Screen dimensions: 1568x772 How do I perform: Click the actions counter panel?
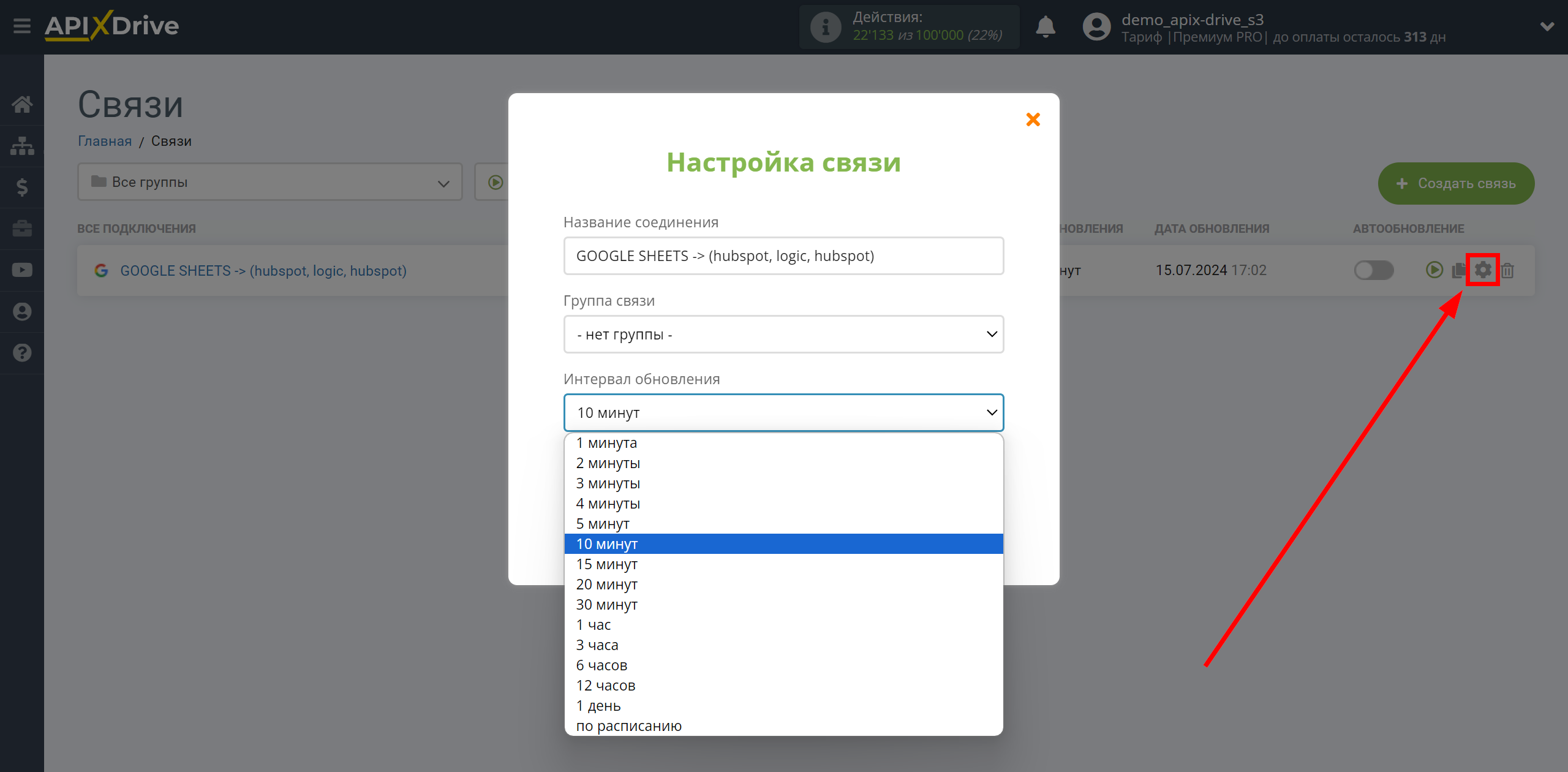click(x=909, y=27)
